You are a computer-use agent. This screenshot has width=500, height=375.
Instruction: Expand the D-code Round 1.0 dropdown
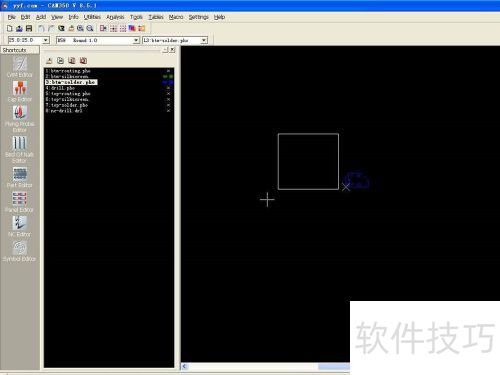point(136,40)
